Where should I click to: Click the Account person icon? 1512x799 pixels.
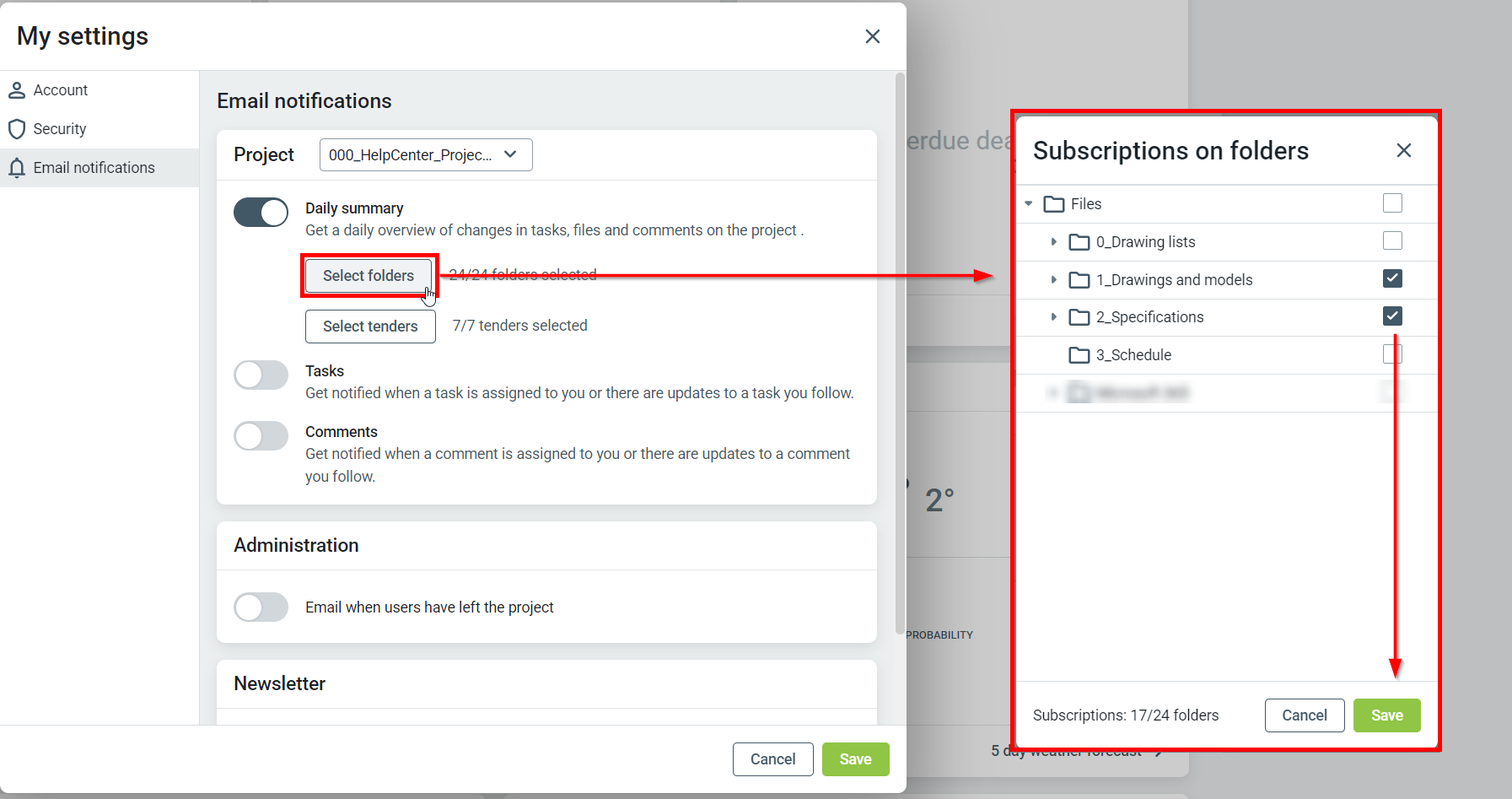coord(16,90)
